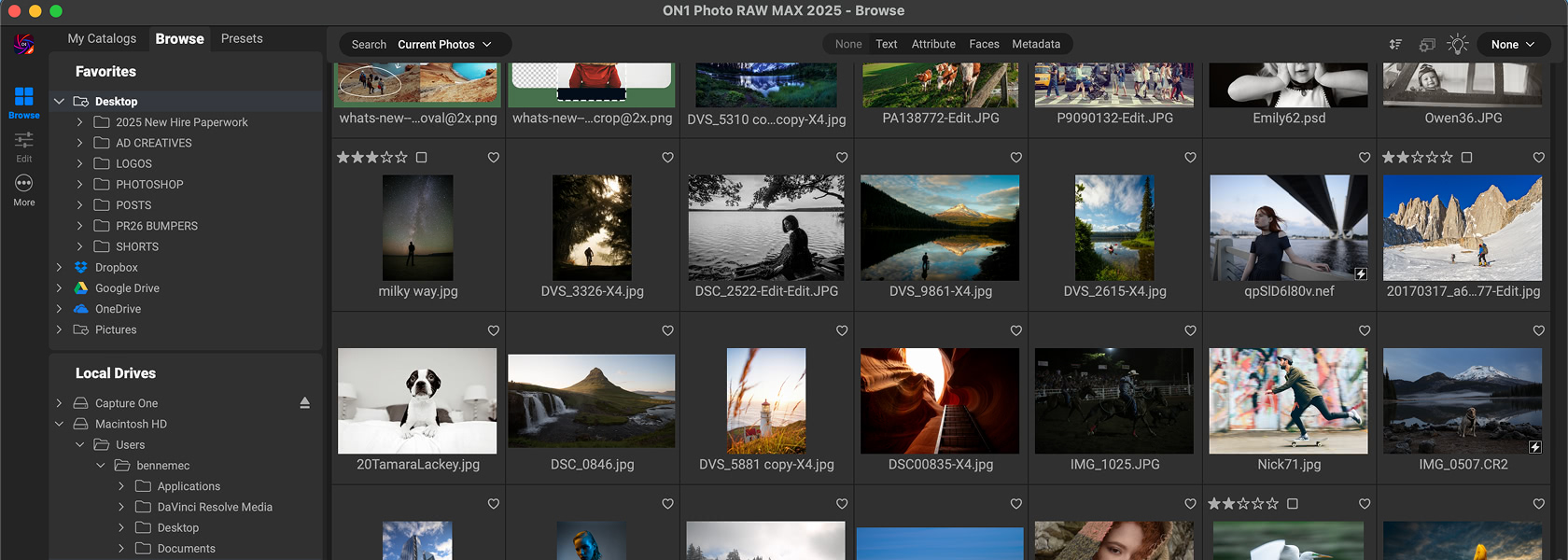The image size is (1568, 560).
Task: Expand the AD CREATIVES folder
Action: (x=79, y=143)
